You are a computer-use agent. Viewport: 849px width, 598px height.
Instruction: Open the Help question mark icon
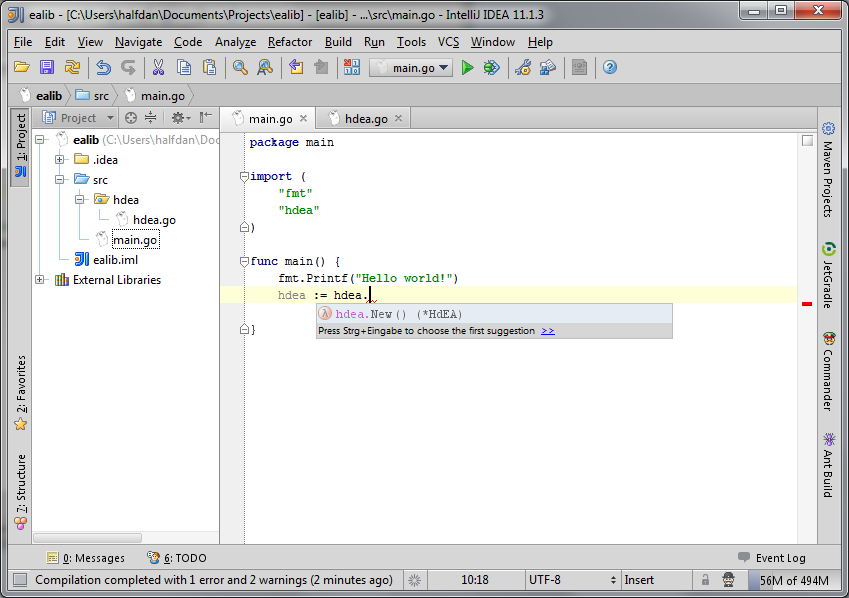(609, 68)
